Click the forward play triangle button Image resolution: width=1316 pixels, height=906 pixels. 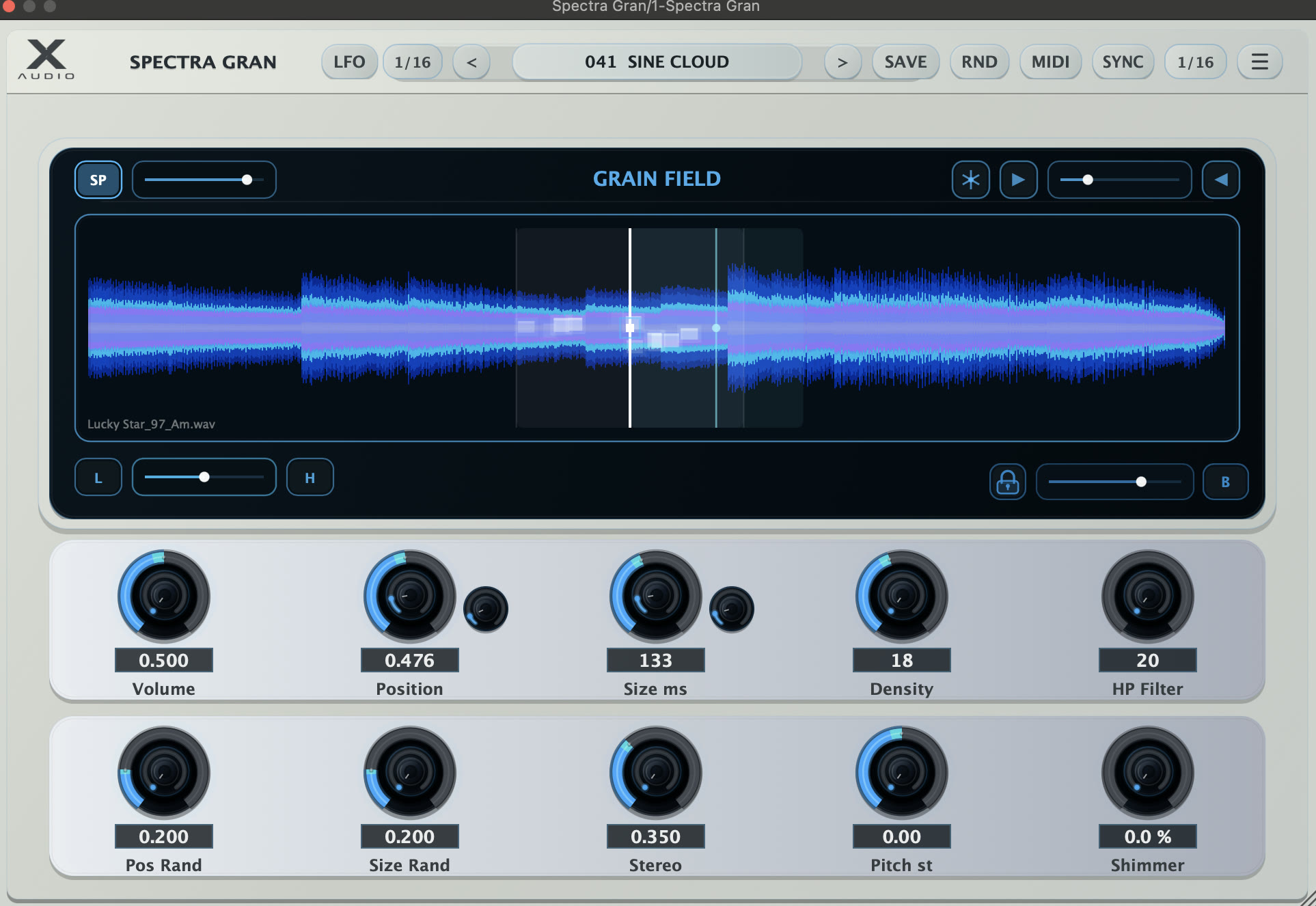click(x=1018, y=180)
